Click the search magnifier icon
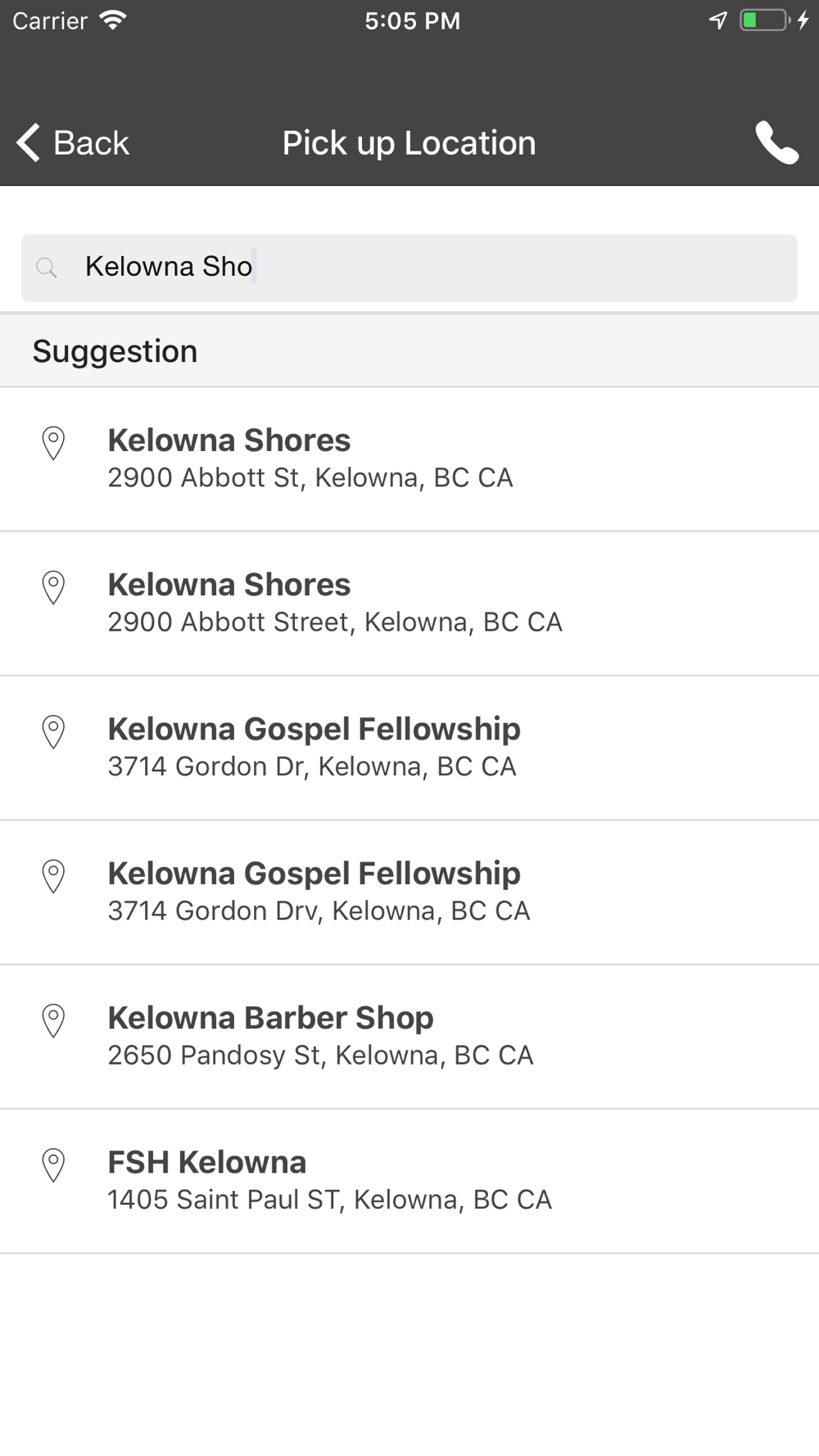 (47, 268)
